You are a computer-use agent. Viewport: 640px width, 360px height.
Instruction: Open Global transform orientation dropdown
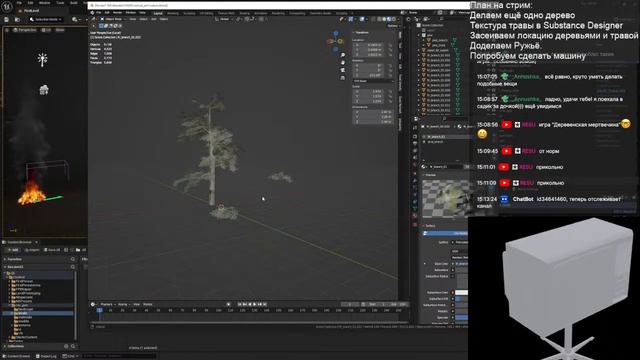(224, 19)
